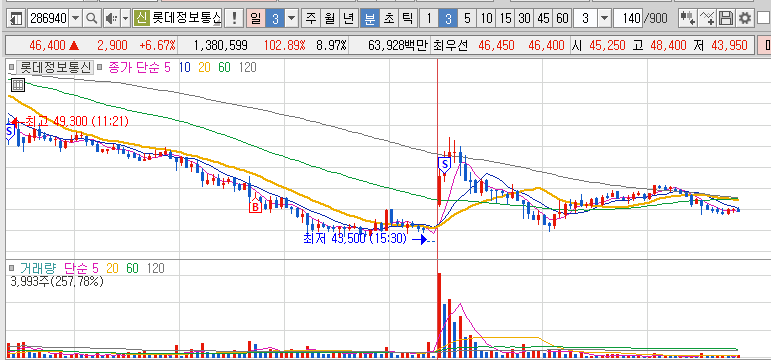This screenshot has height=360, width=771.
Task: Click the red B buy marker on the chart
Action: click(x=255, y=207)
